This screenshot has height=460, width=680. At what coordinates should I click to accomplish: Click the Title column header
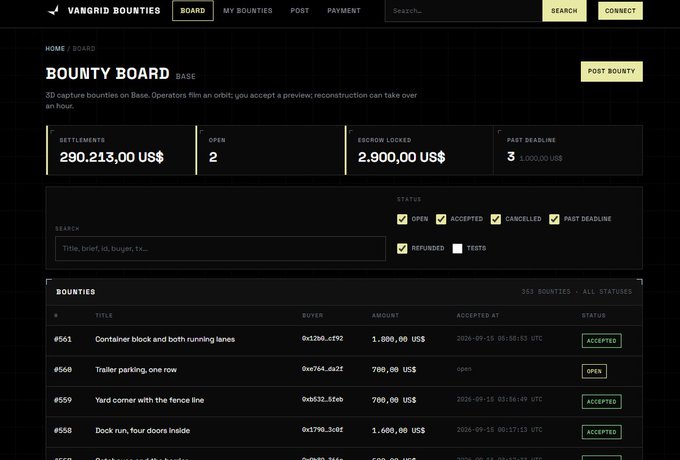coord(104,315)
